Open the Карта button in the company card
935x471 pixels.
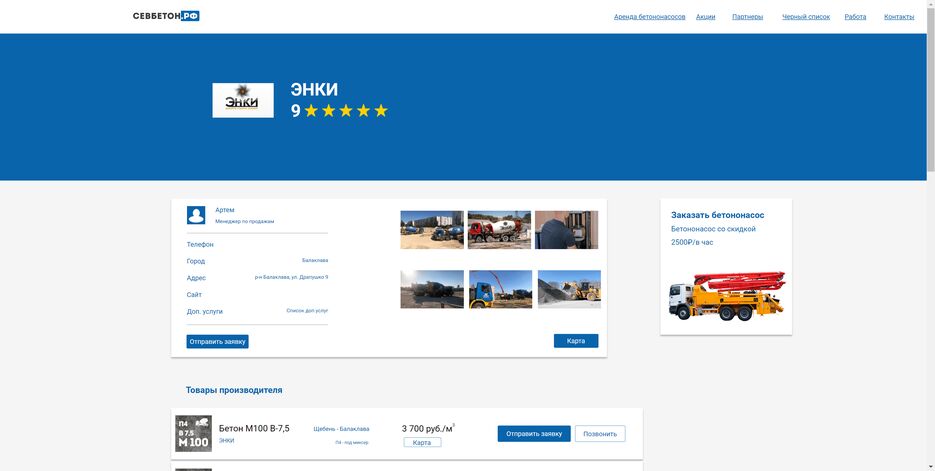[575, 341]
